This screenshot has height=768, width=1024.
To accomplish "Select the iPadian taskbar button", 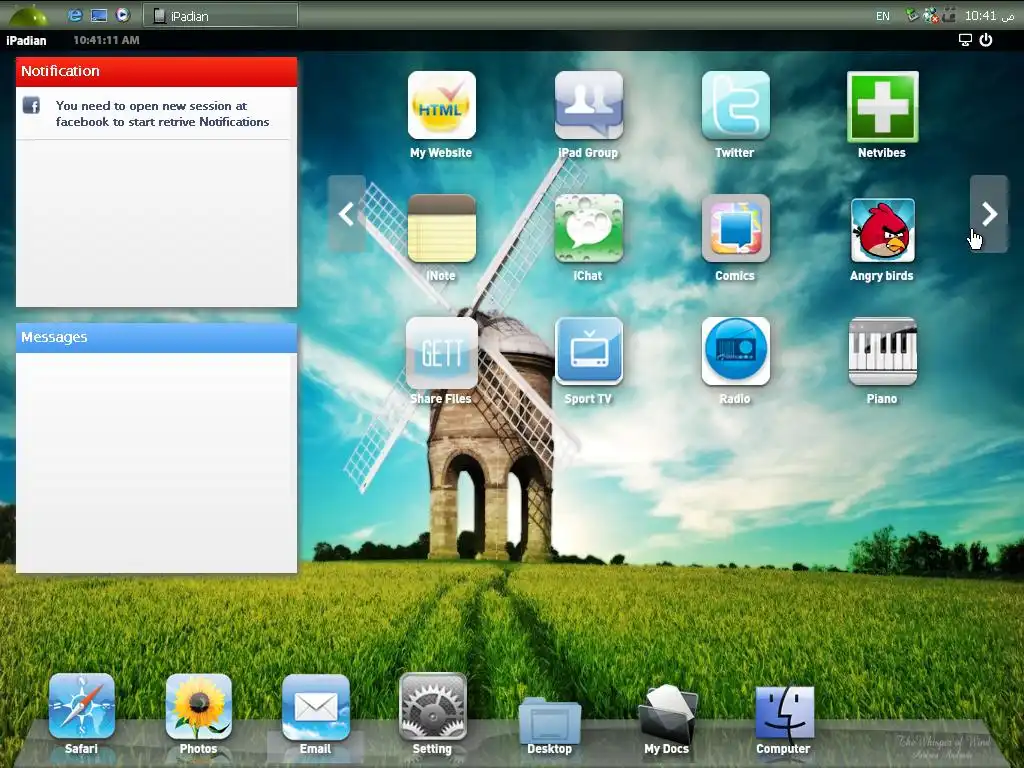I will point(221,16).
